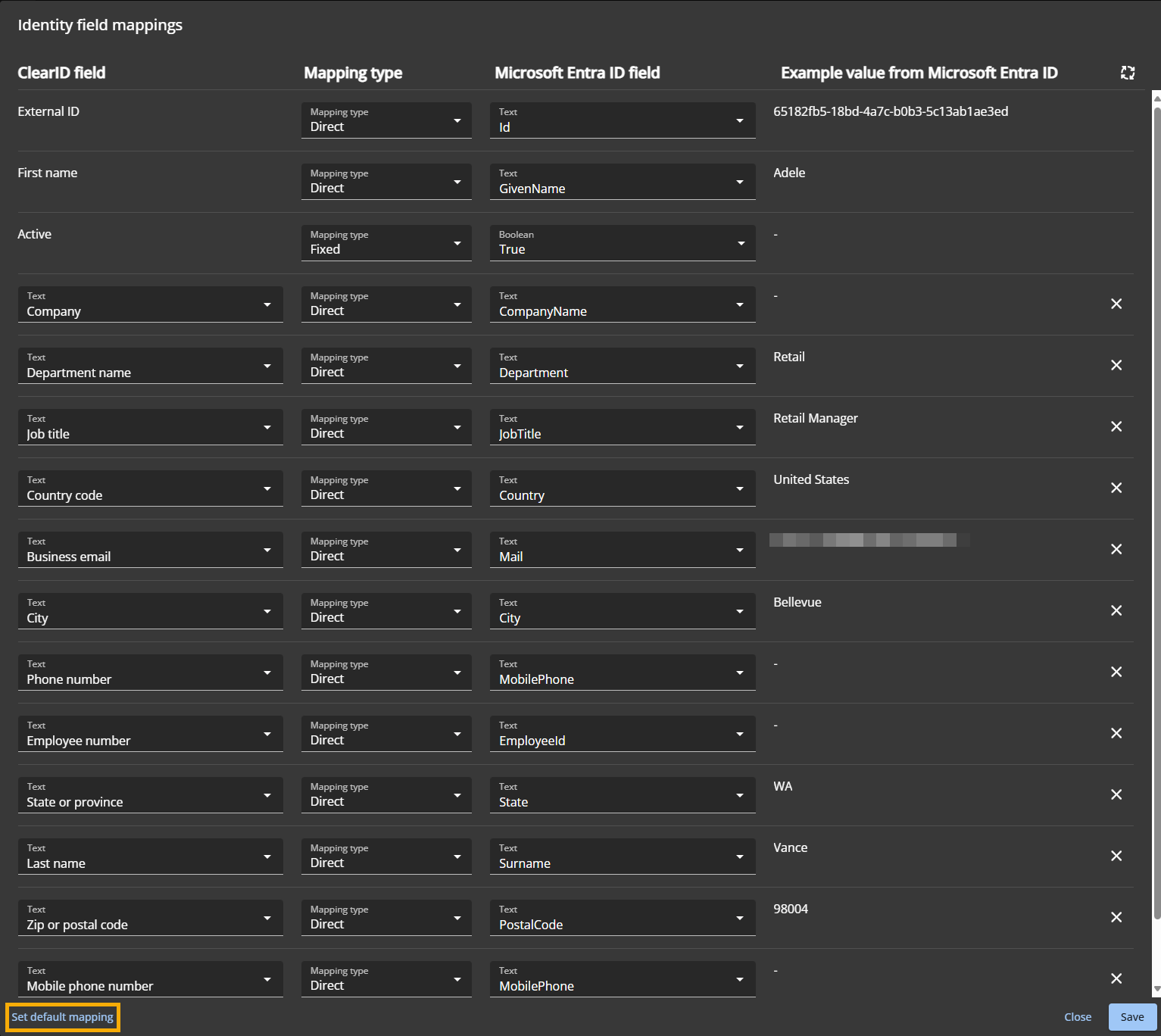Remove the Last name mapping row
Screen dimensions: 1161x1036
[1116, 856]
